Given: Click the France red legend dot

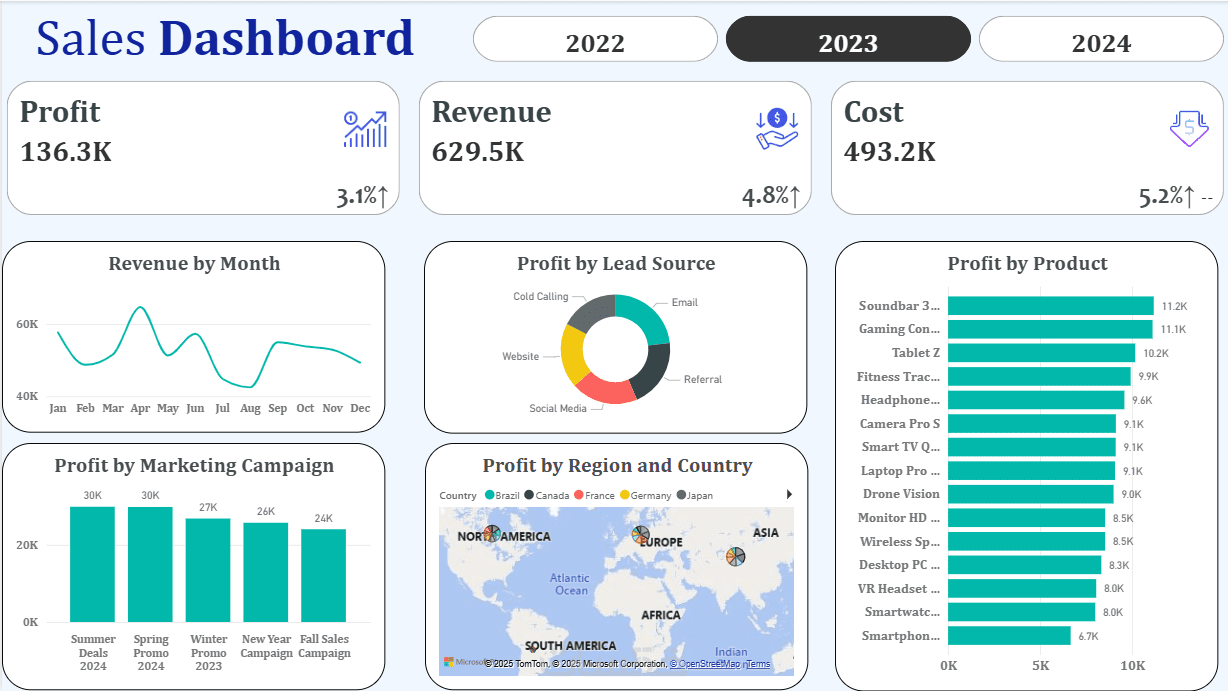Looking at the screenshot, I should [578, 495].
